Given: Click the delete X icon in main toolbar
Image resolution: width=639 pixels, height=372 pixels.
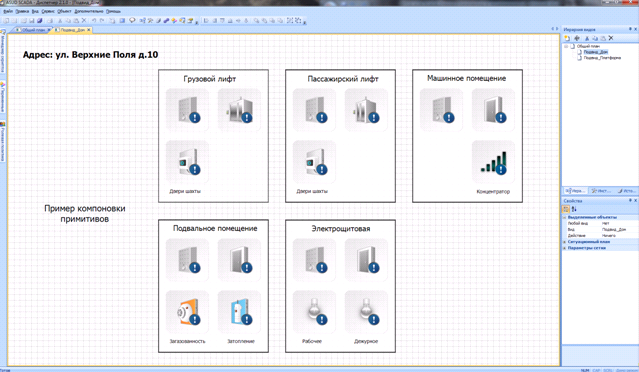Looking at the screenshot, I should click(84, 20).
